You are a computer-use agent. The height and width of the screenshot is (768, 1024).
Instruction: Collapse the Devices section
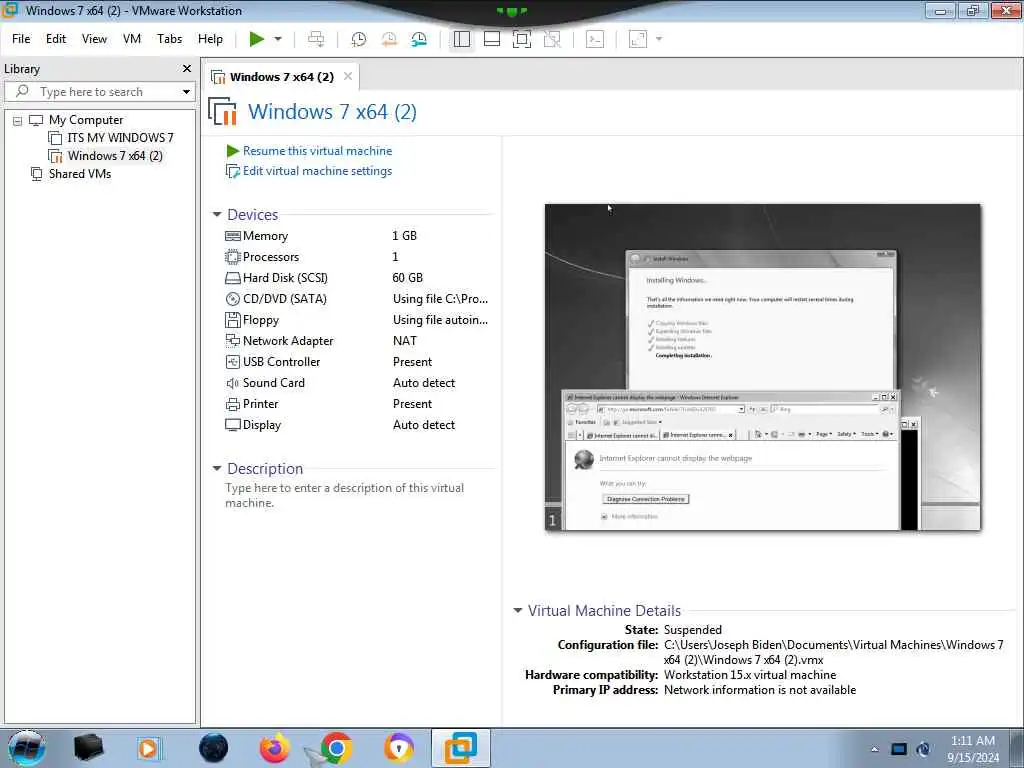pos(217,214)
